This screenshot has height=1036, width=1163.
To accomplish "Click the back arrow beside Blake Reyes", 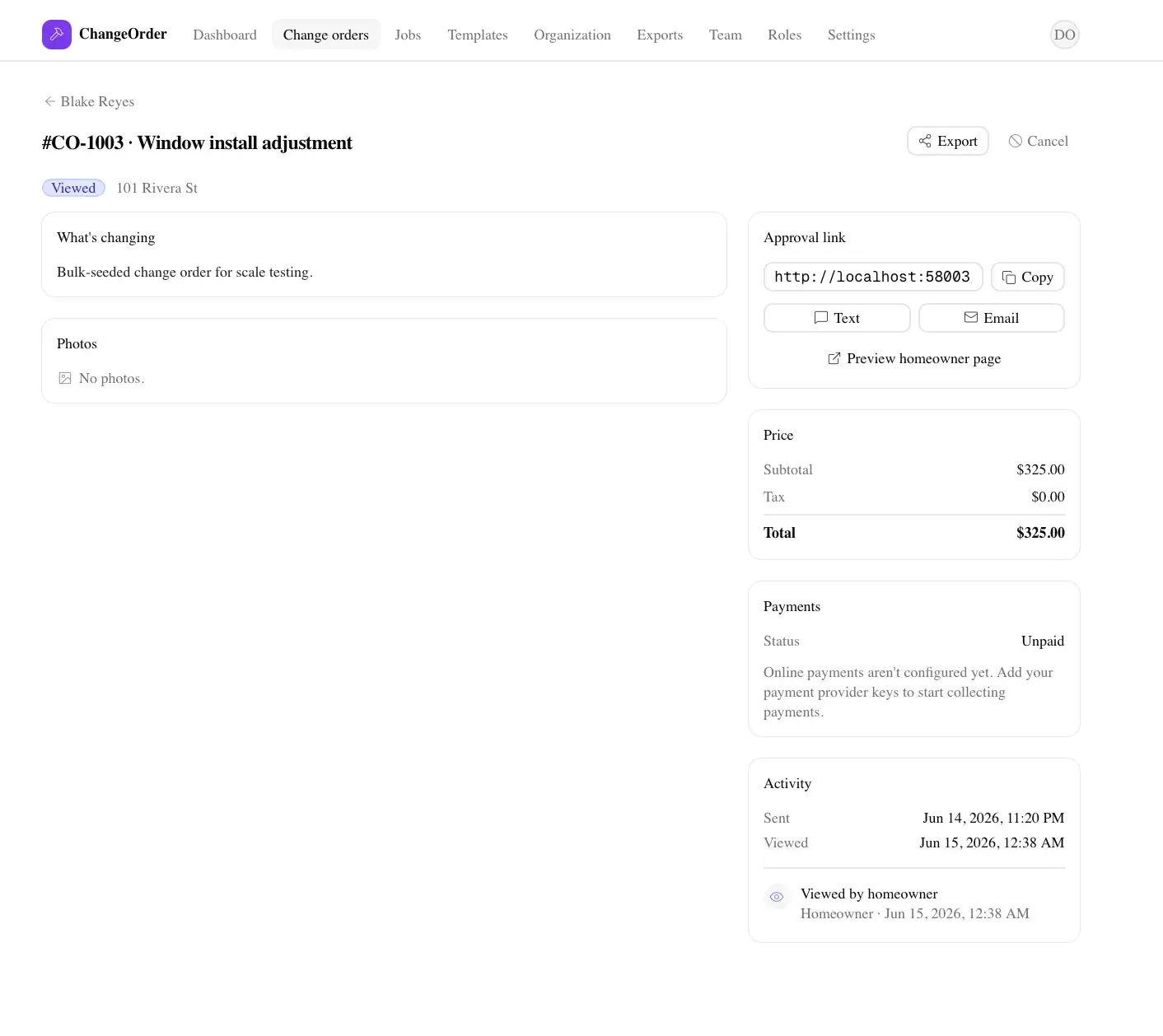I will (x=49, y=101).
